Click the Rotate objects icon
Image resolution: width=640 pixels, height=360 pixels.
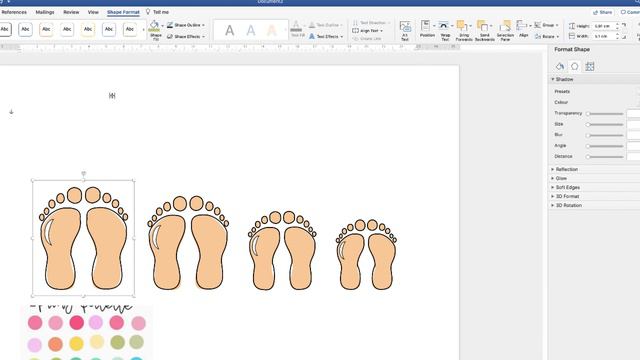point(538,37)
